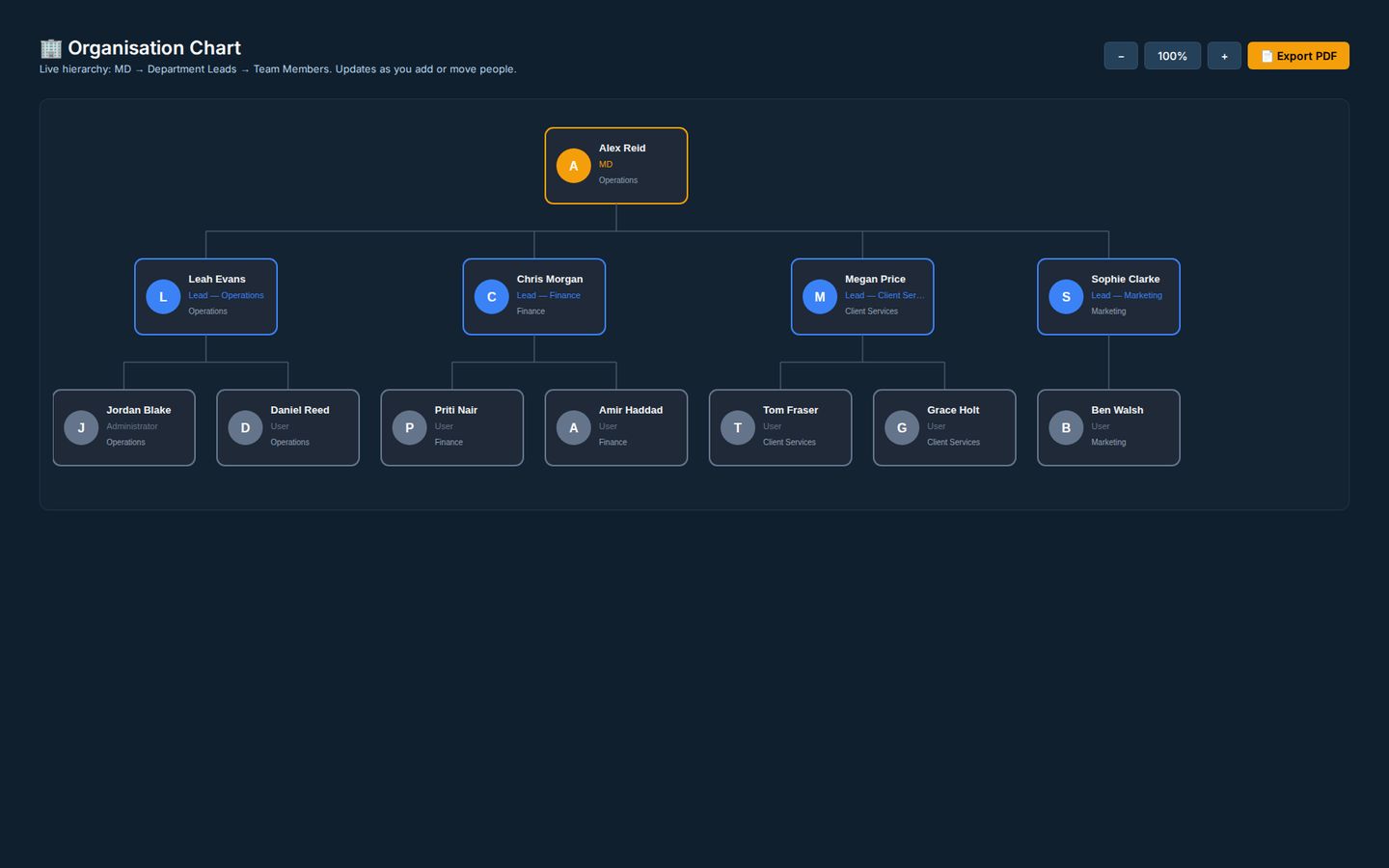1389x868 pixels.
Task: Reset zoom via the 100% button
Action: [1172, 56]
